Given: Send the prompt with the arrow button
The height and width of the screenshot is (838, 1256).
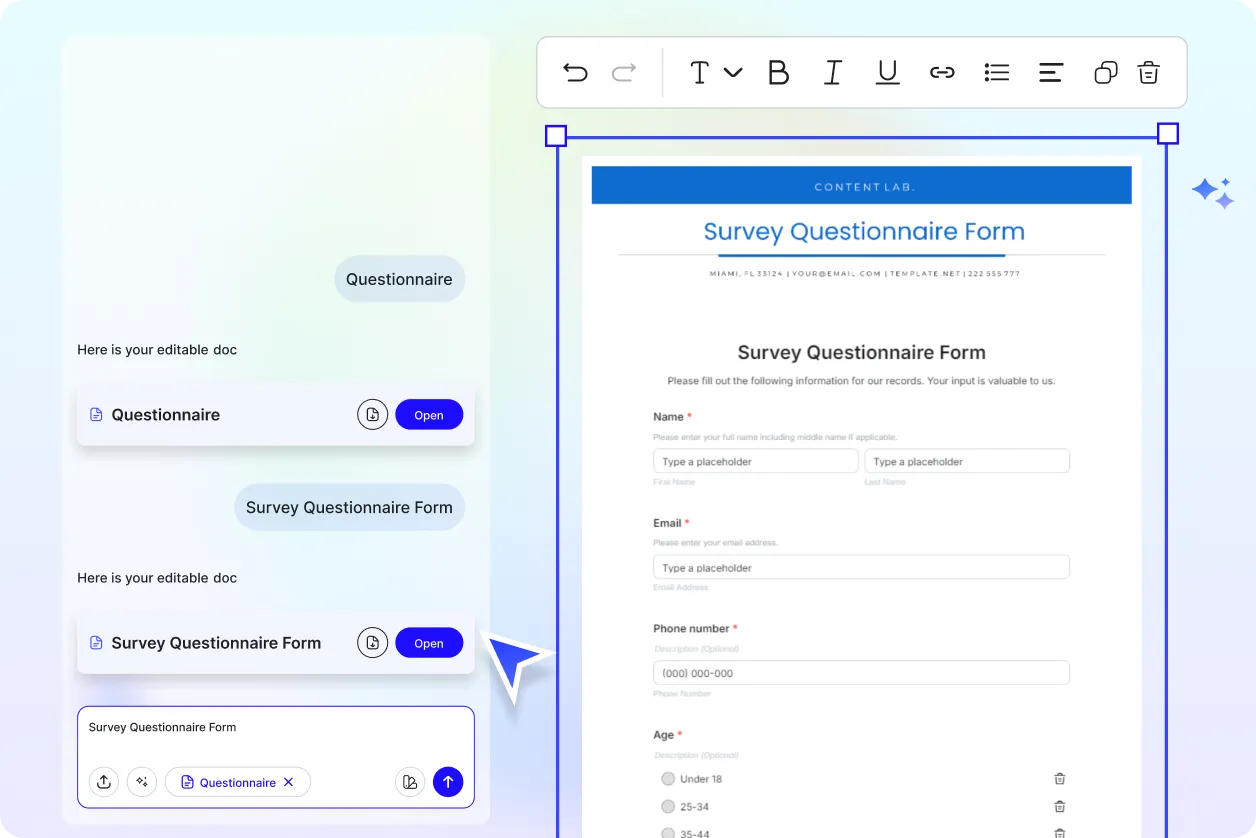Looking at the screenshot, I should click(x=448, y=782).
